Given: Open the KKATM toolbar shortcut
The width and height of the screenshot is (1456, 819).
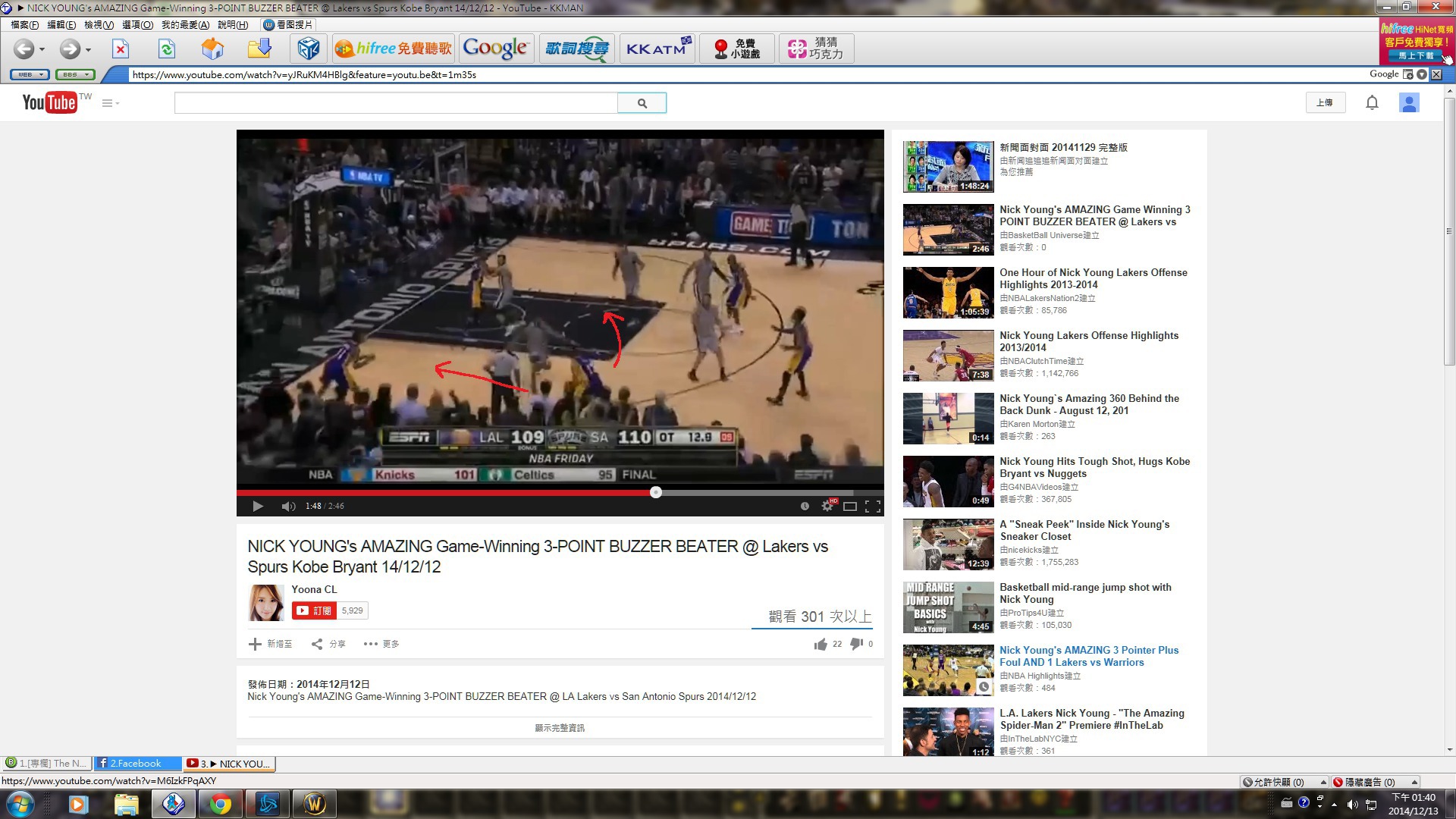Looking at the screenshot, I should click(x=657, y=49).
